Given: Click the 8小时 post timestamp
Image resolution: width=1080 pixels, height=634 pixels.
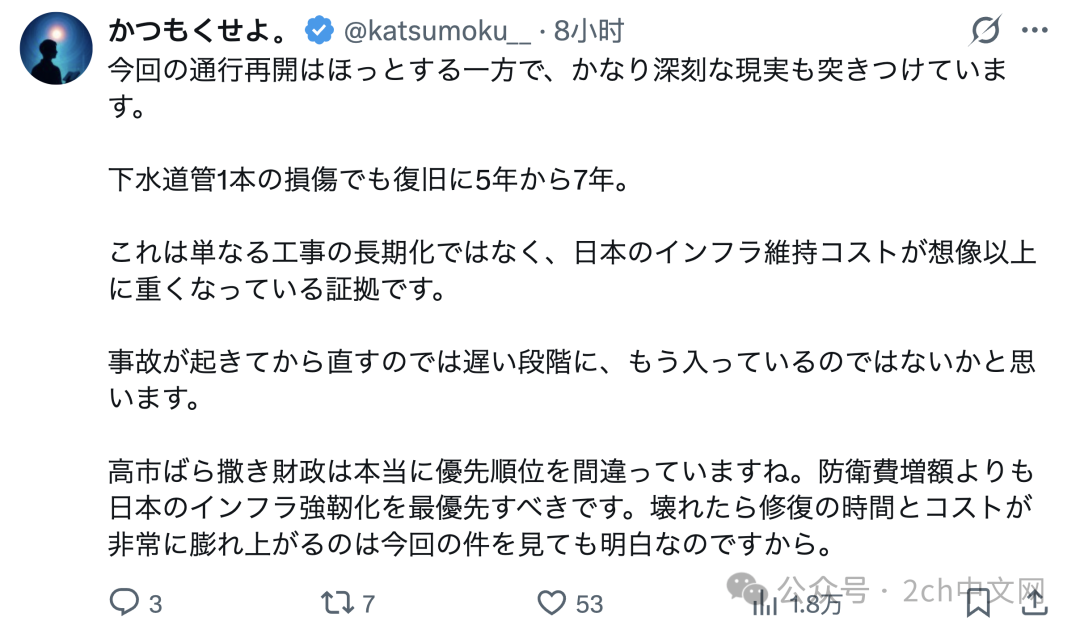Looking at the screenshot, I should coord(588,31).
